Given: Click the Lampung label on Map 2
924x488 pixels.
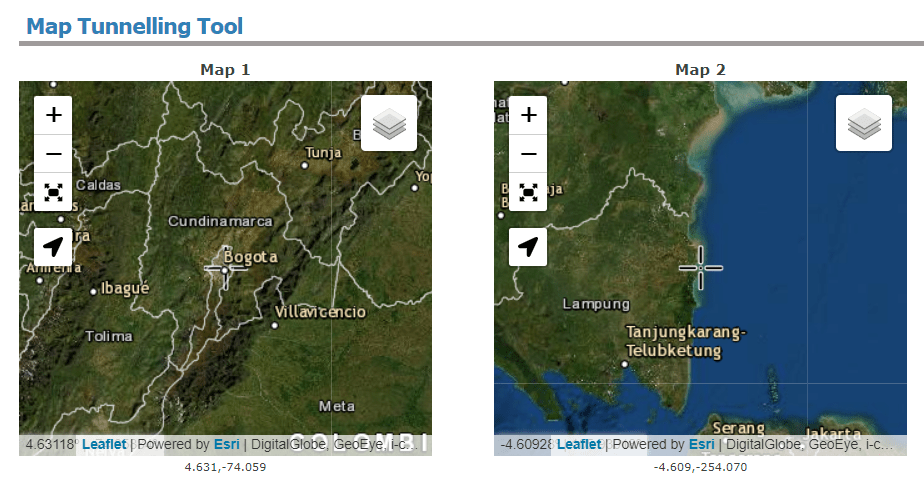Looking at the screenshot, I should (x=596, y=303).
